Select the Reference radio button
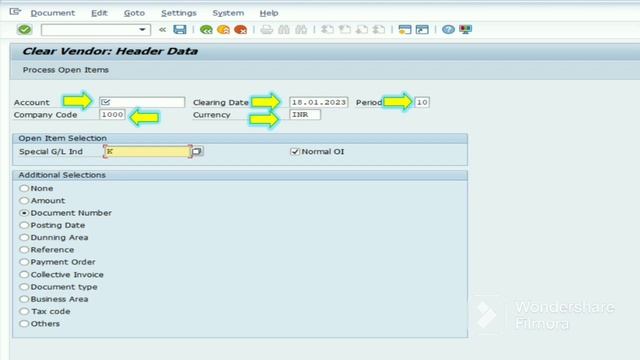The height and width of the screenshot is (360, 640). (24, 249)
